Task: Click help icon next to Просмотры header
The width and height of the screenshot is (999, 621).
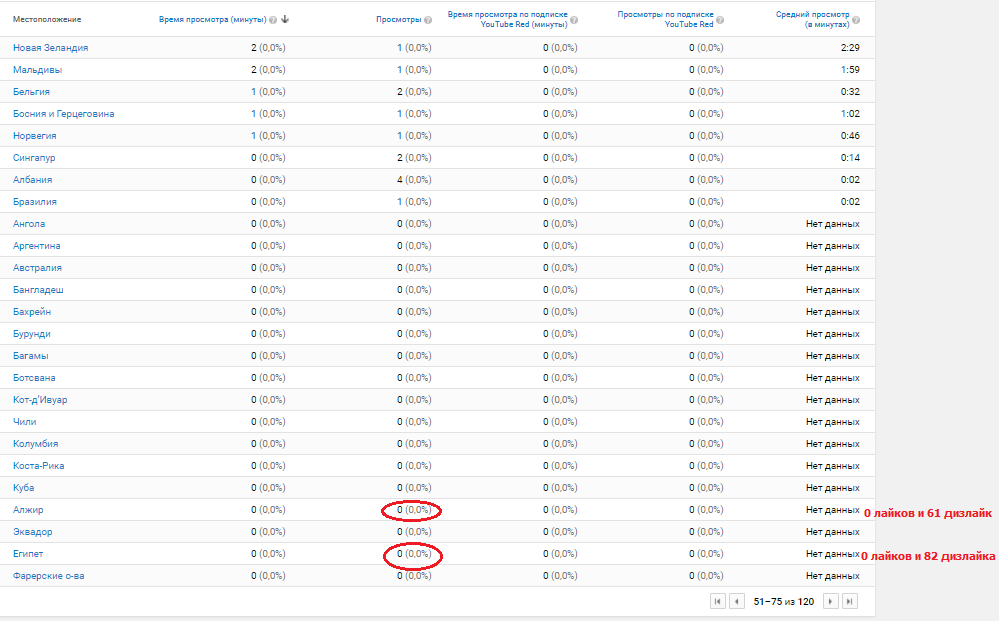Action: pyautogui.click(x=428, y=20)
